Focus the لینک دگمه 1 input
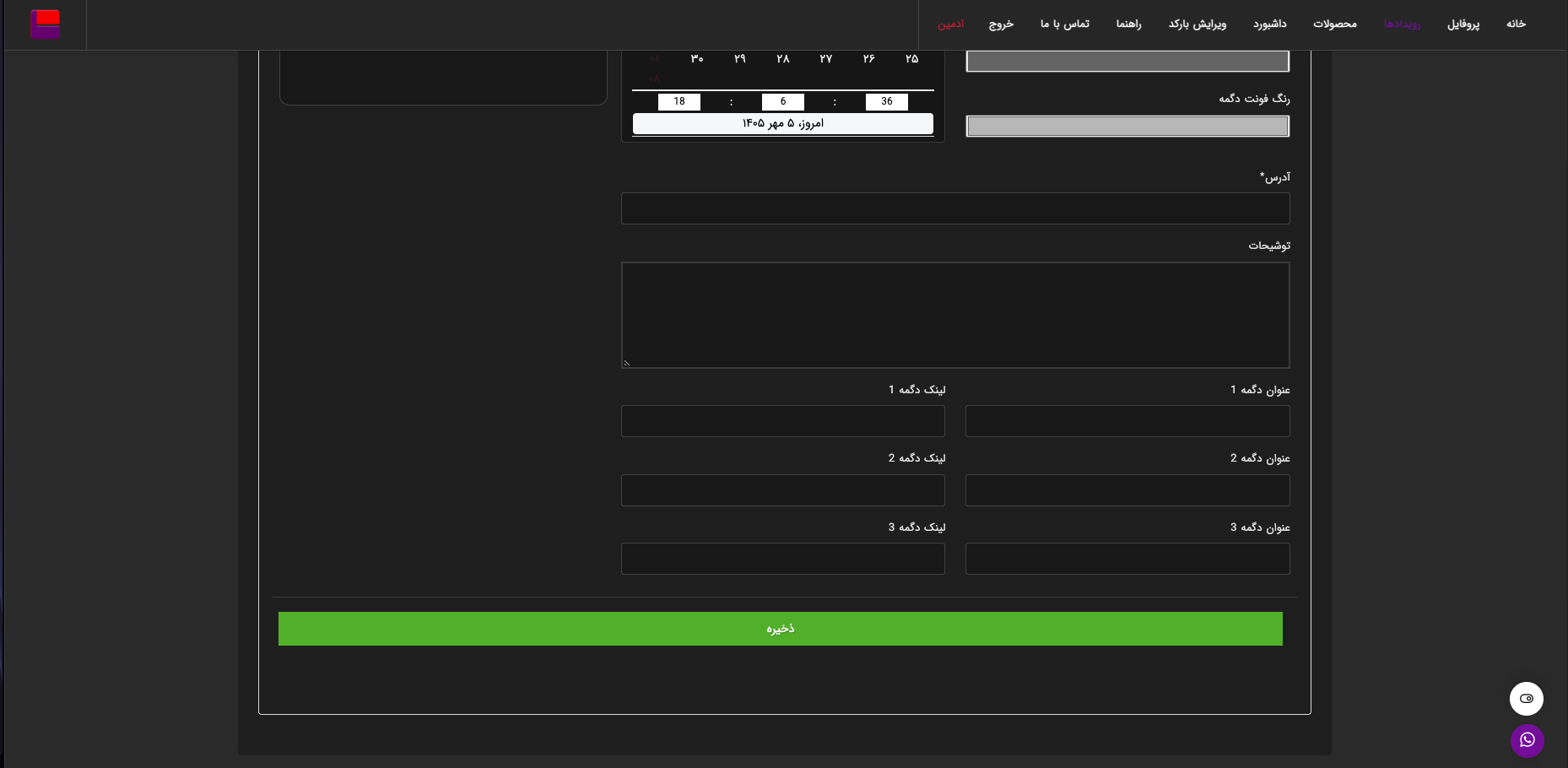 [782, 421]
